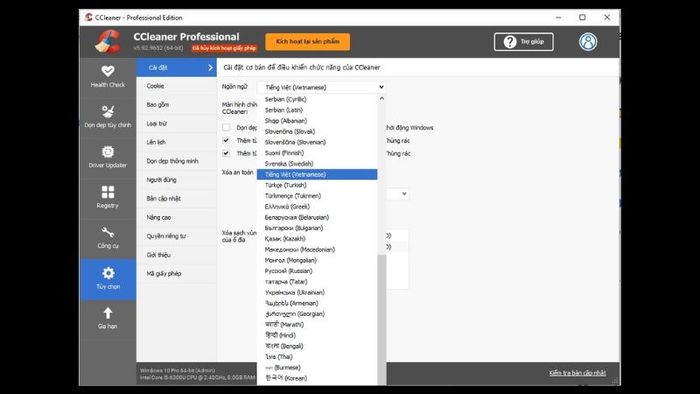Open the Mã giấy phép page
Screen dimensions: 700x394
[176, 274]
